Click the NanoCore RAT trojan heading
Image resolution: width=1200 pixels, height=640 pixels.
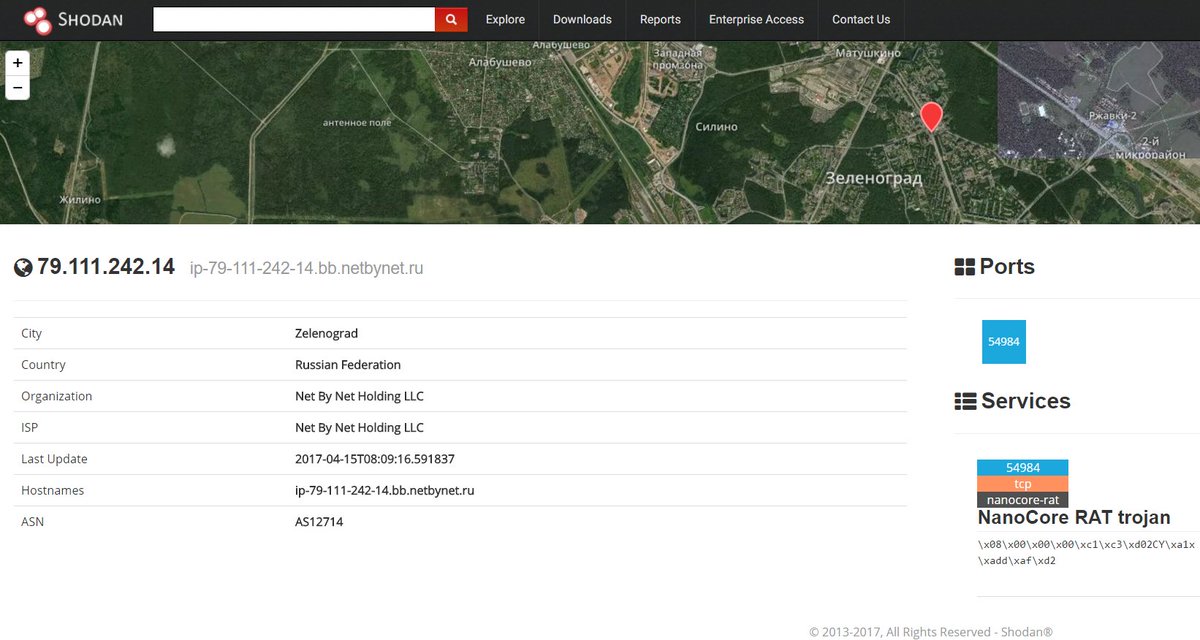tap(1074, 518)
